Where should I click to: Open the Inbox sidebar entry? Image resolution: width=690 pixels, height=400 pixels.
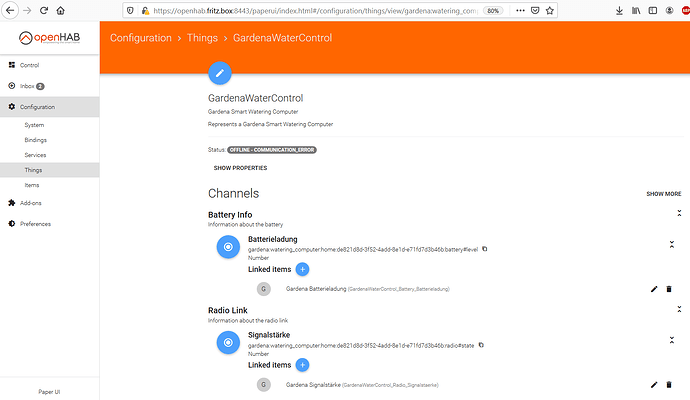[x=49, y=86]
